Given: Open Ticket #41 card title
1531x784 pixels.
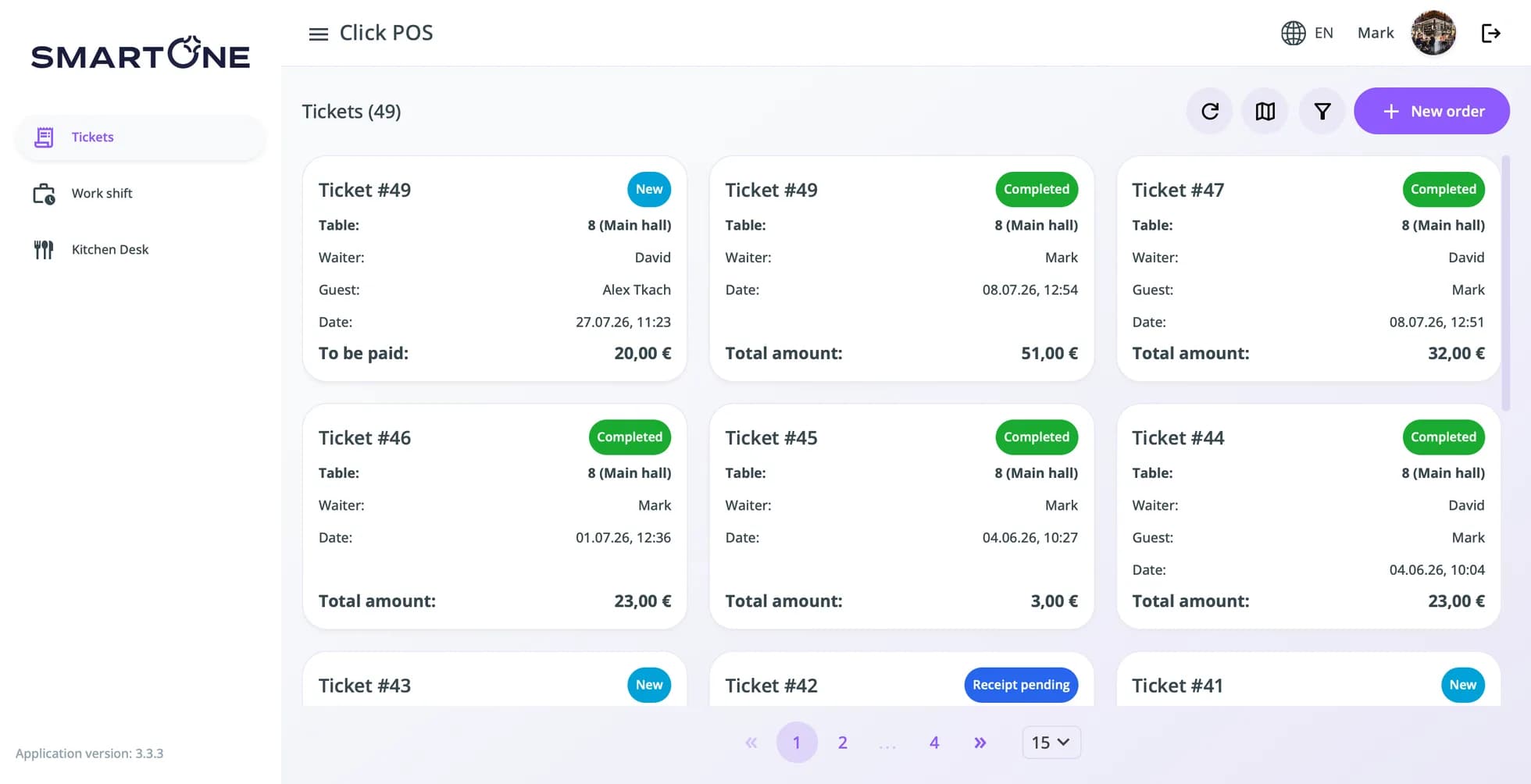Looking at the screenshot, I should click(x=1177, y=685).
